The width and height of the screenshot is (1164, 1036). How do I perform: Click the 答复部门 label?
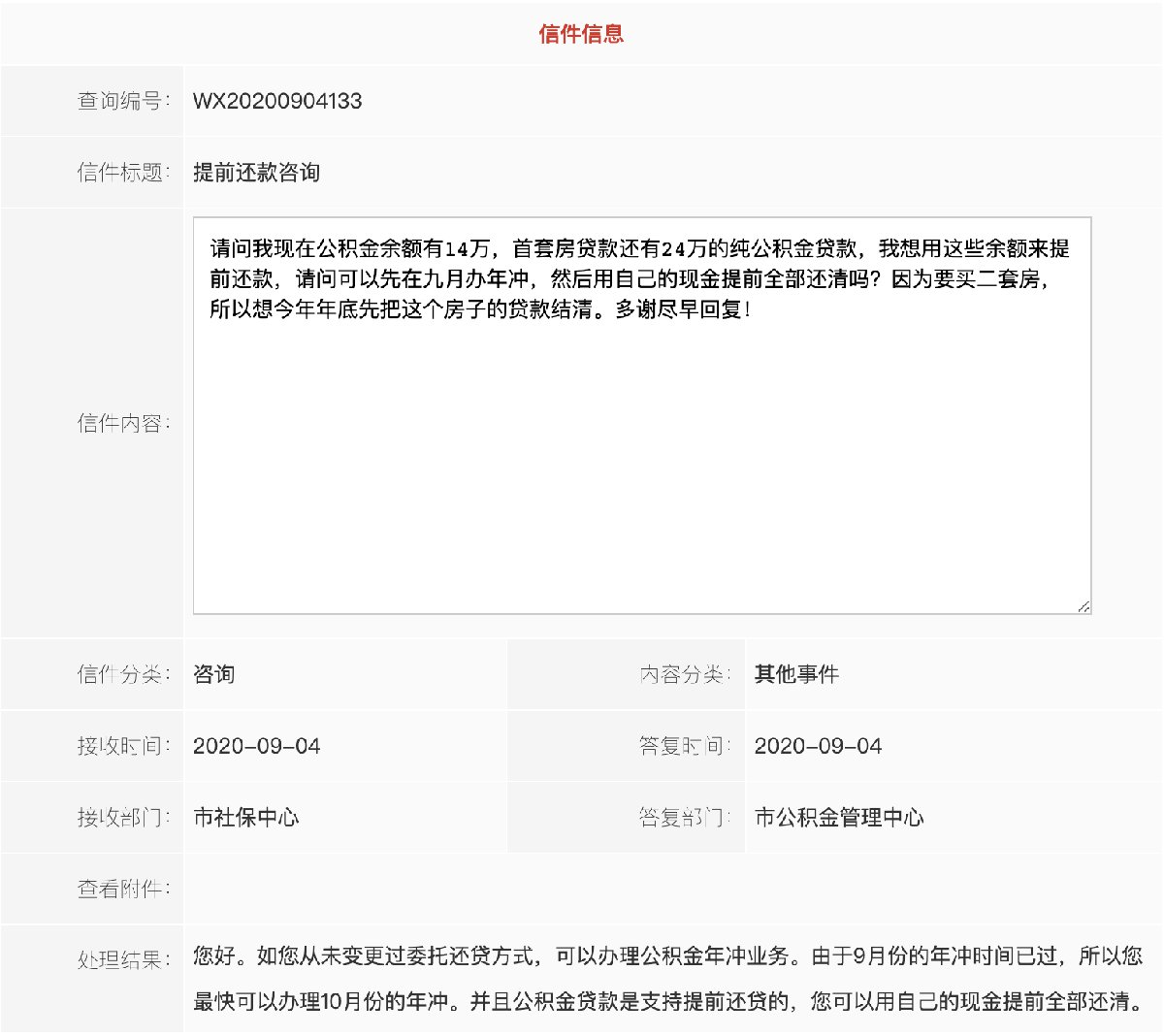pyautogui.click(x=685, y=818)
